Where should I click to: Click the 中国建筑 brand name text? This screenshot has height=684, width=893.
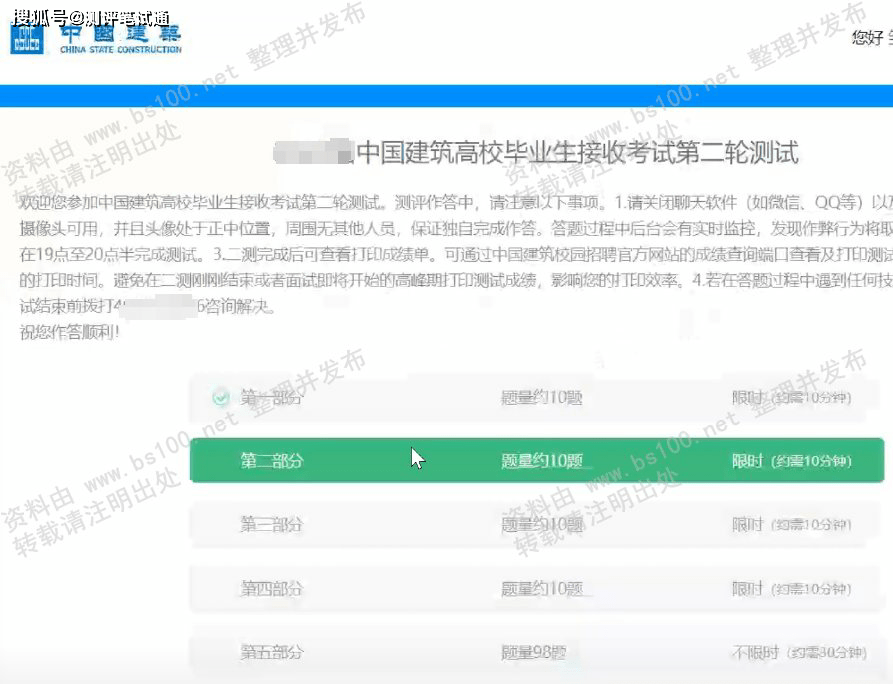pyautogui.click(x=121, y=34)
